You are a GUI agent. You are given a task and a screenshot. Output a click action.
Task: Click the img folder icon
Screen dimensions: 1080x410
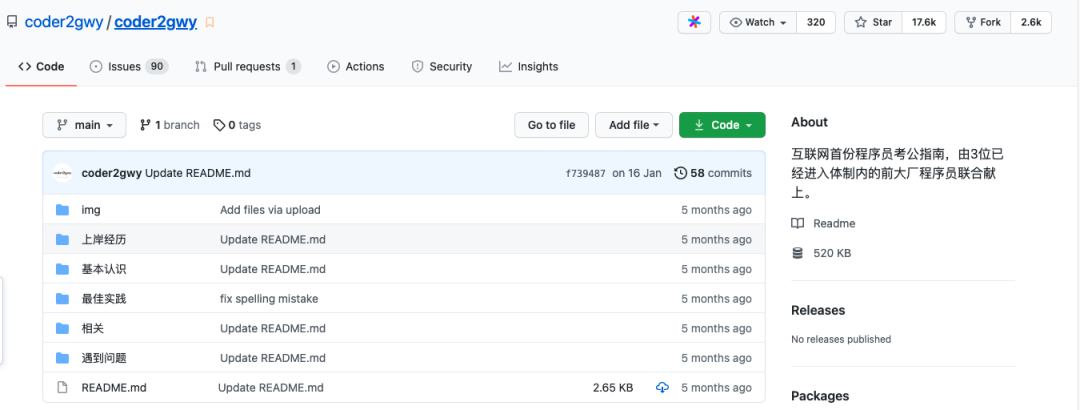click(63, 209)
